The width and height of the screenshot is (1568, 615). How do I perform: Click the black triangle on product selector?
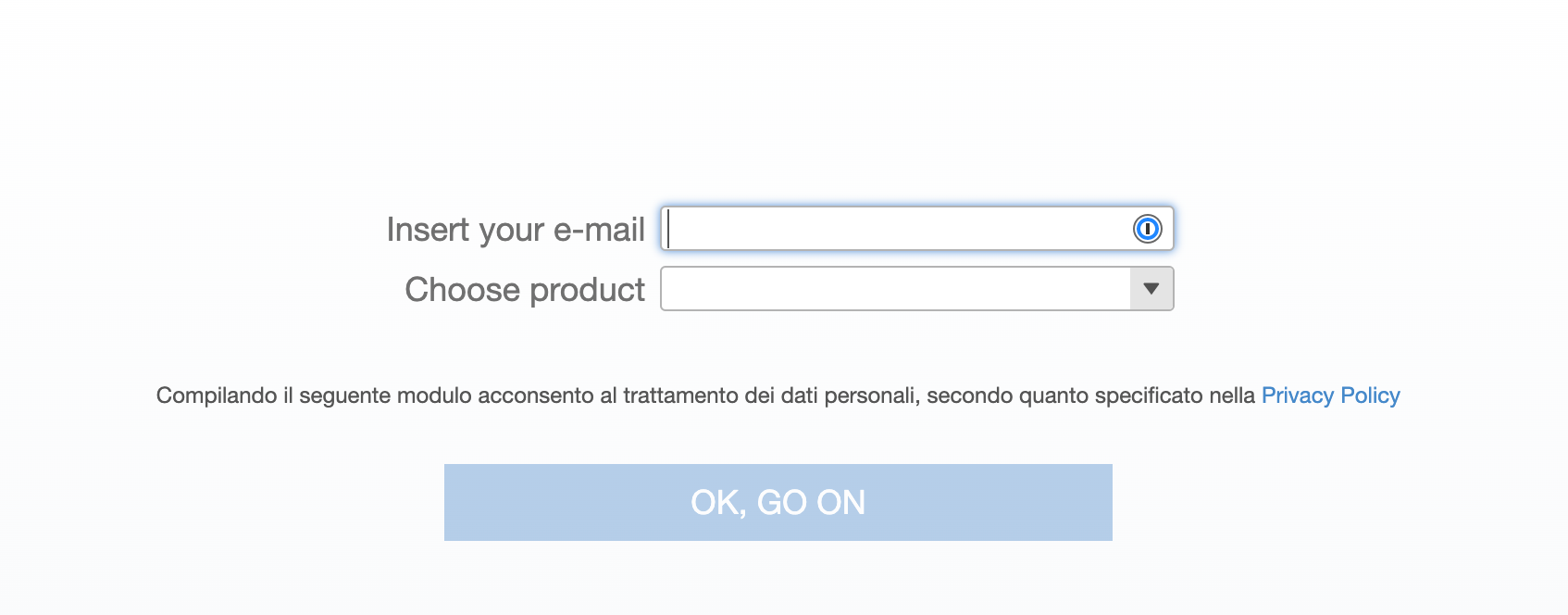[x=1151, y=289]
